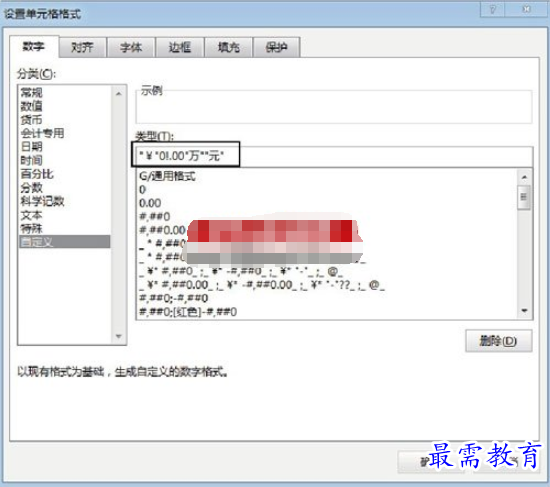Switch to the 边框 tab
Viewport: 550px width, 487px height.
pyautogui.click(x=180, y=47)
